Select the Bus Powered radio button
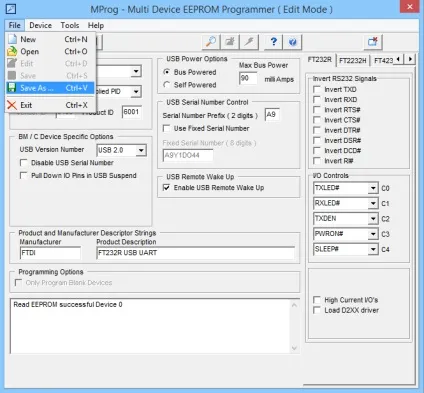 tap(167, 72)
